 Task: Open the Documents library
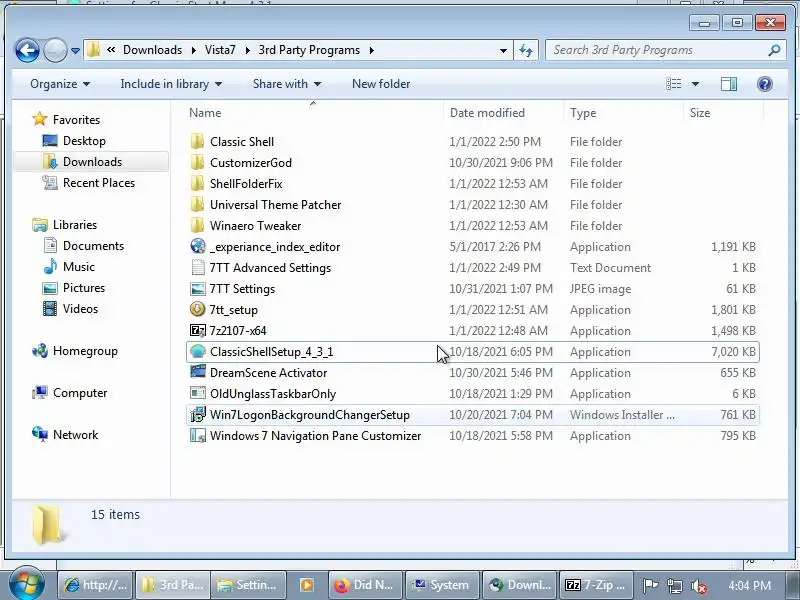93,246
